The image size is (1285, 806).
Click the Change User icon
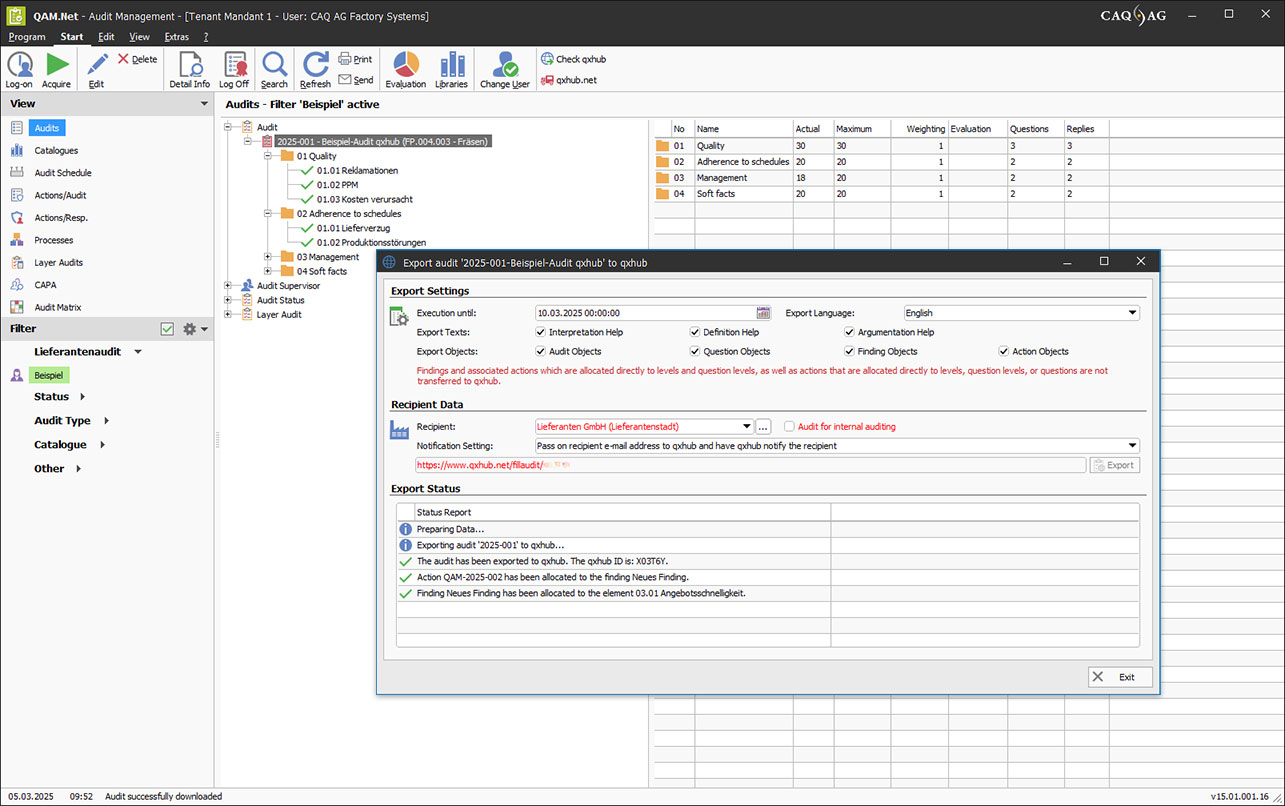pos(505,66)
